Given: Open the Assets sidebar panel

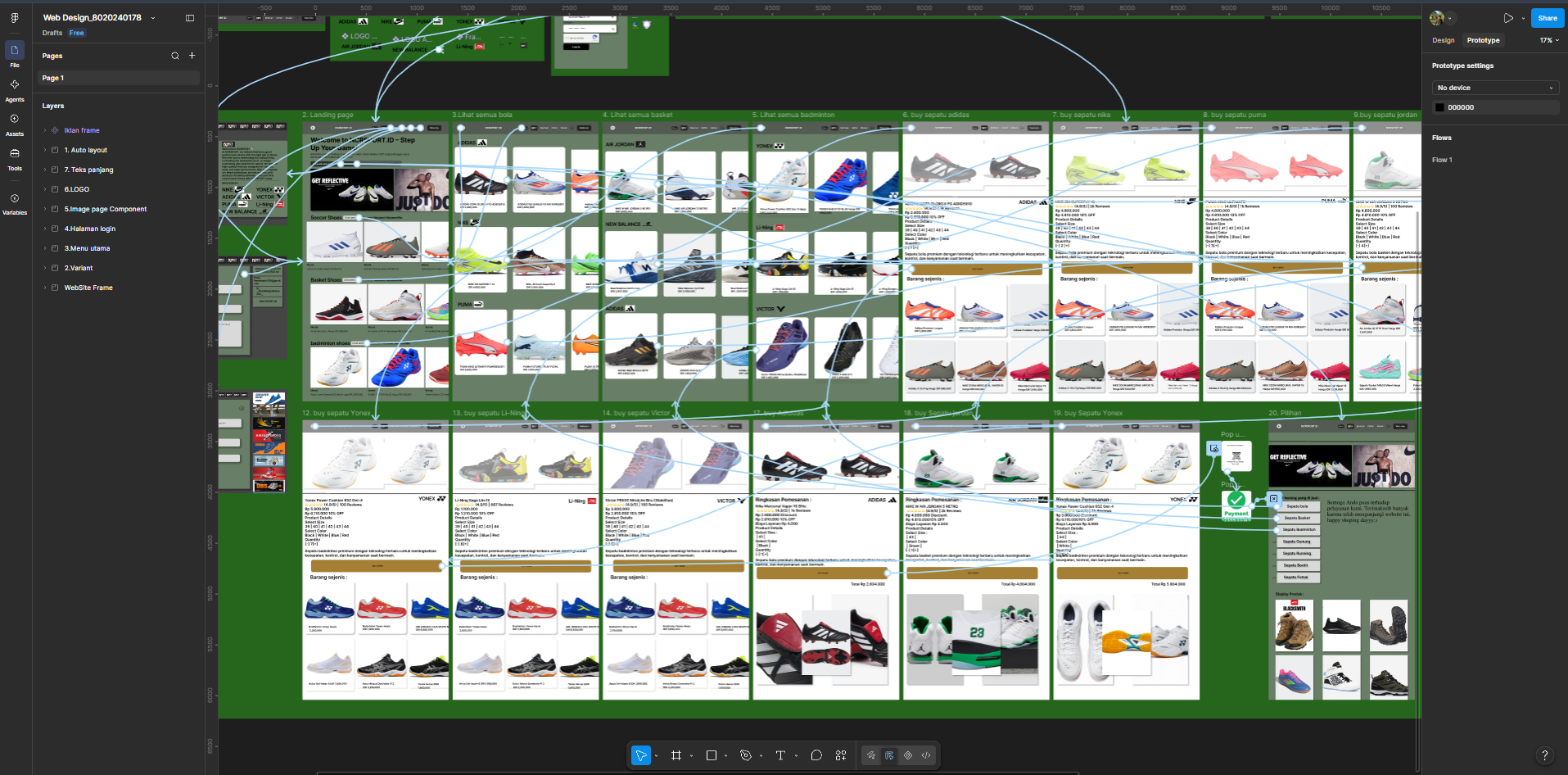Looking at the screenshot, I should pos(15,124).
